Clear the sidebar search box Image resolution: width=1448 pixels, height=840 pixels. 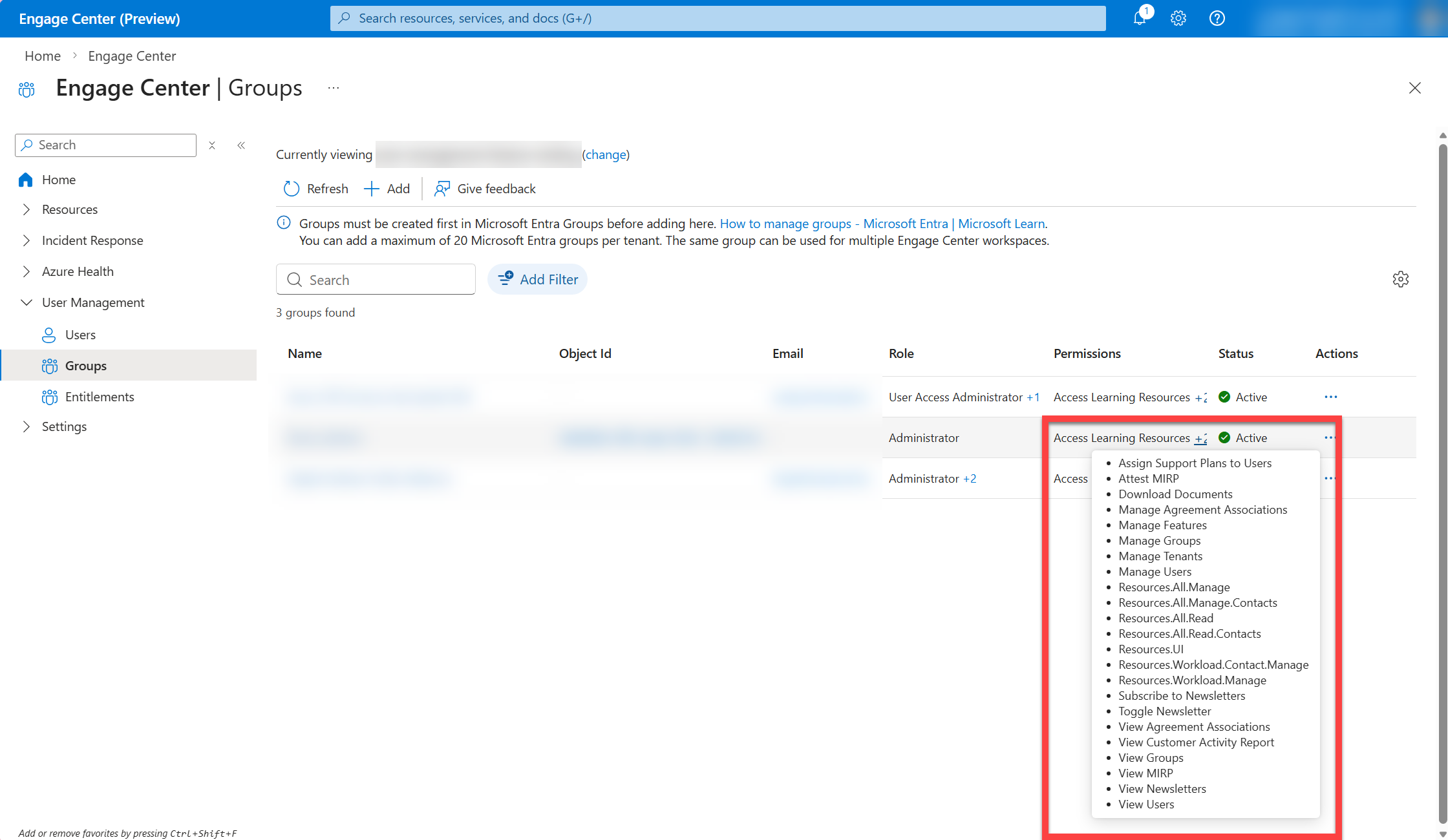click(x=212, y=145)
